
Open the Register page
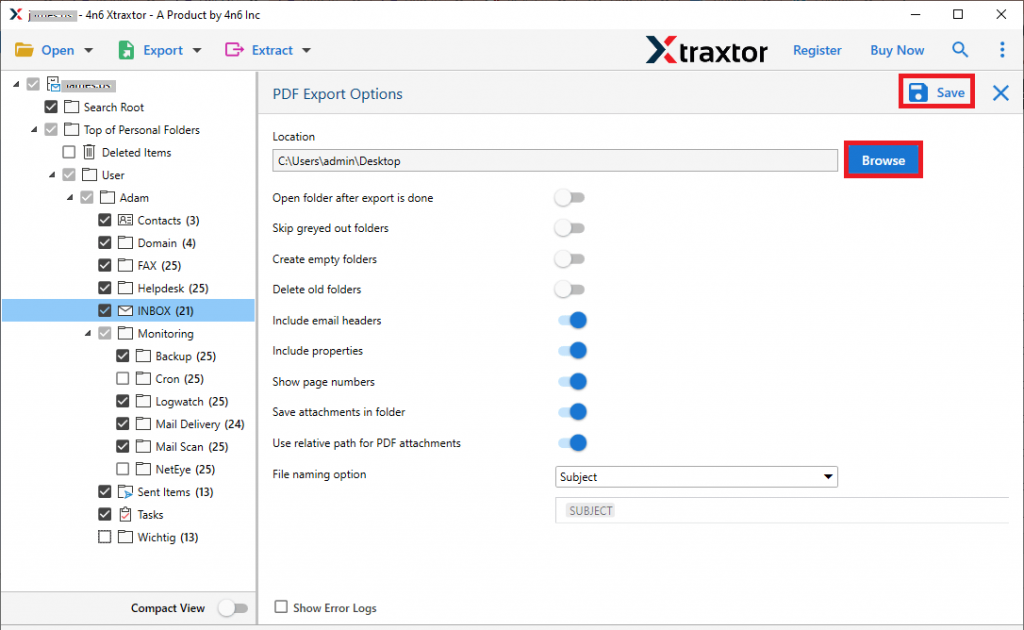(x=817, y=49)
